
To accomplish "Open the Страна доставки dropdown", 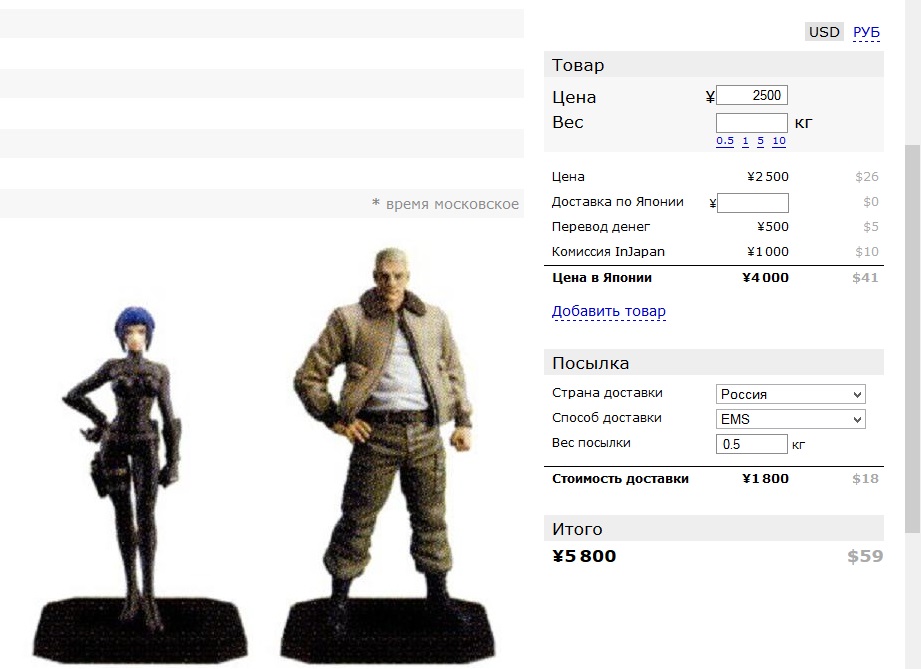I will pos(790,394).
